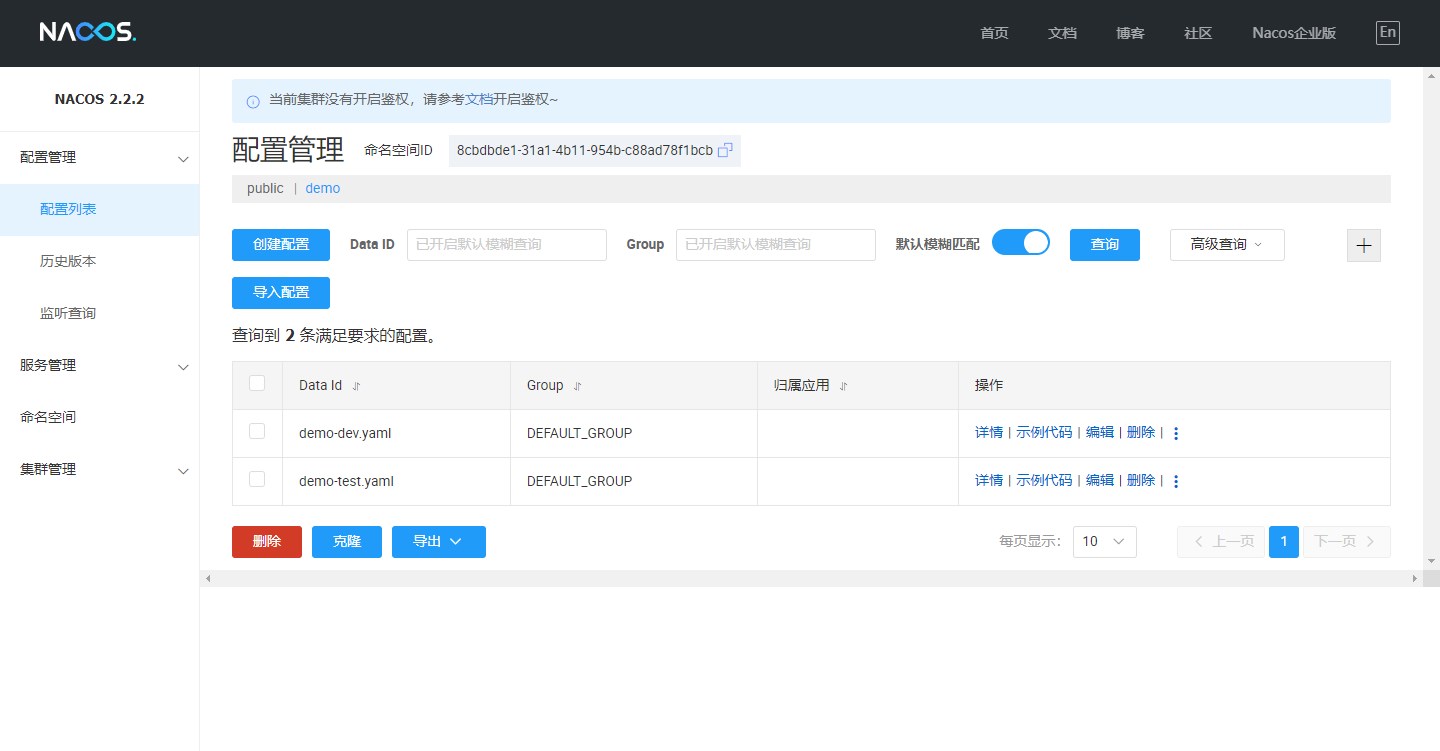Viewport: 1440px width, 751px height.
Task: Click pagination page 1 button
Action: point(1284,542)
